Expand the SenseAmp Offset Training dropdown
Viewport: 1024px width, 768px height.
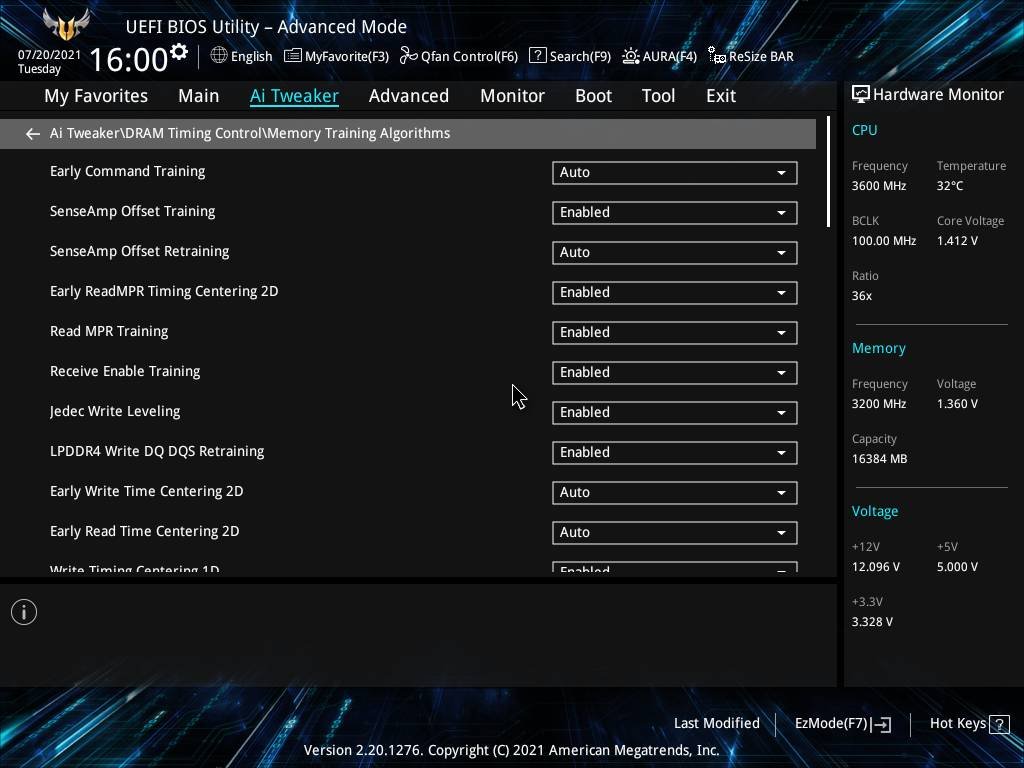tap(674, 212)
